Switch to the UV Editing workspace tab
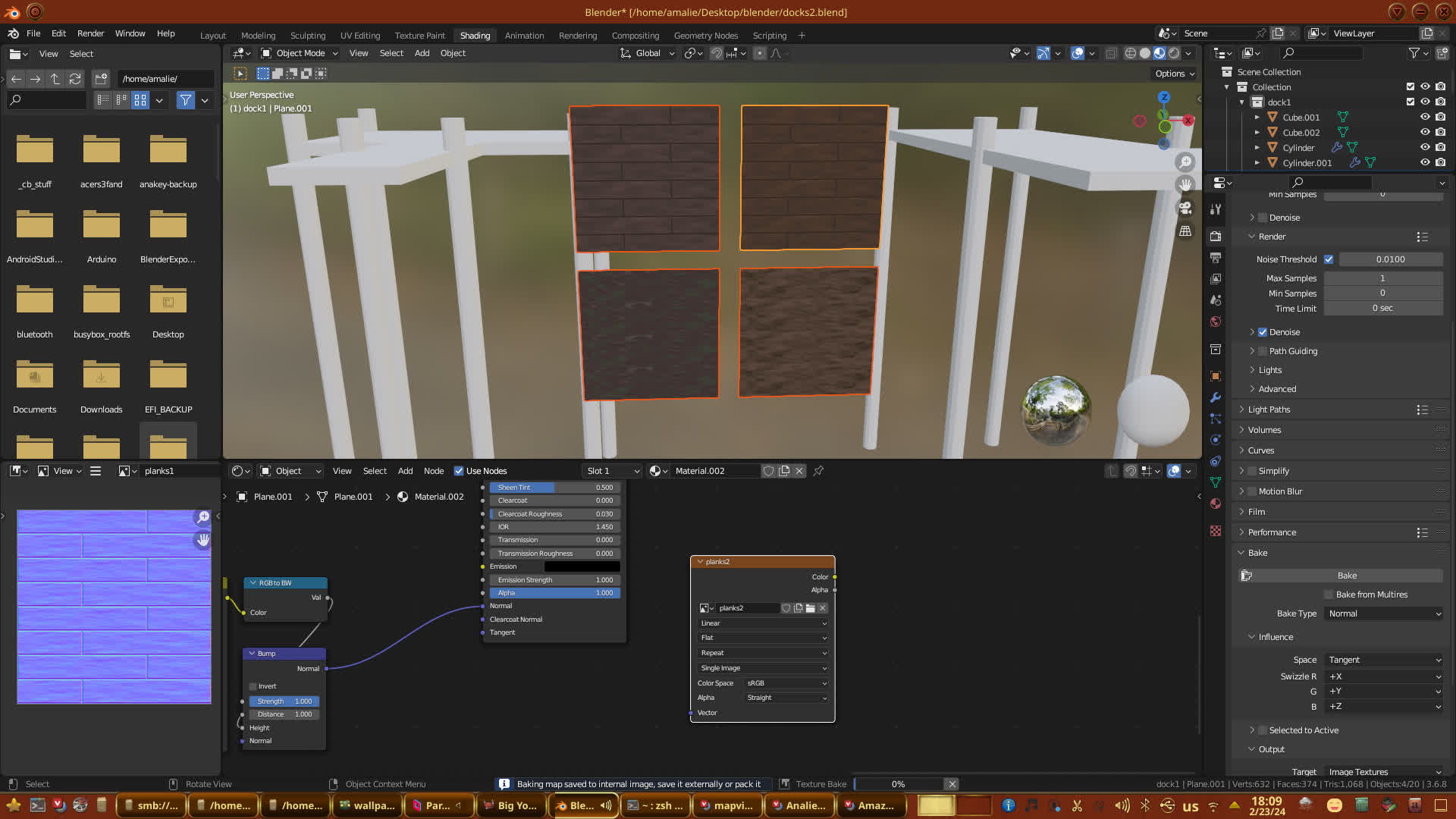1456x819 pixels. click(360, 36)
